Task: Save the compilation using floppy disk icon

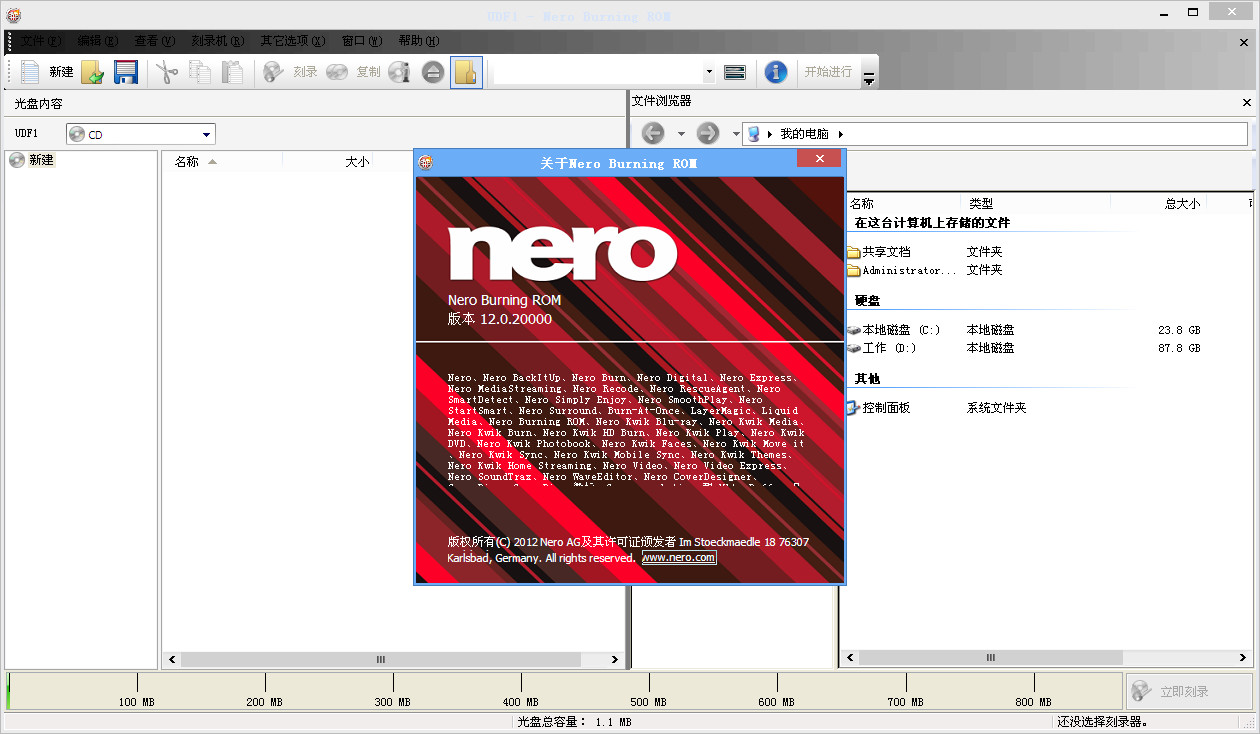Action: click(125, 71)
